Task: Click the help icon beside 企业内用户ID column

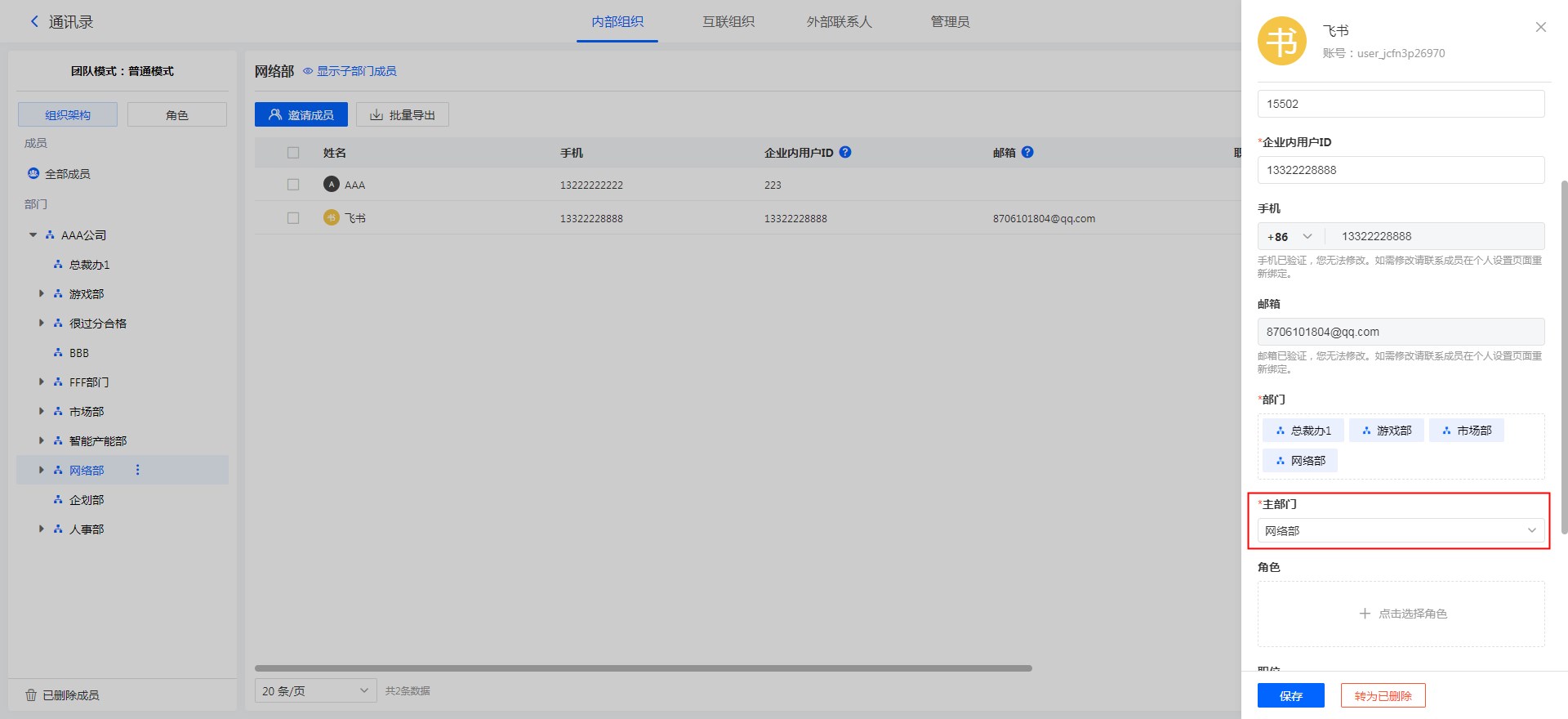Action: [x=845, y=152]
